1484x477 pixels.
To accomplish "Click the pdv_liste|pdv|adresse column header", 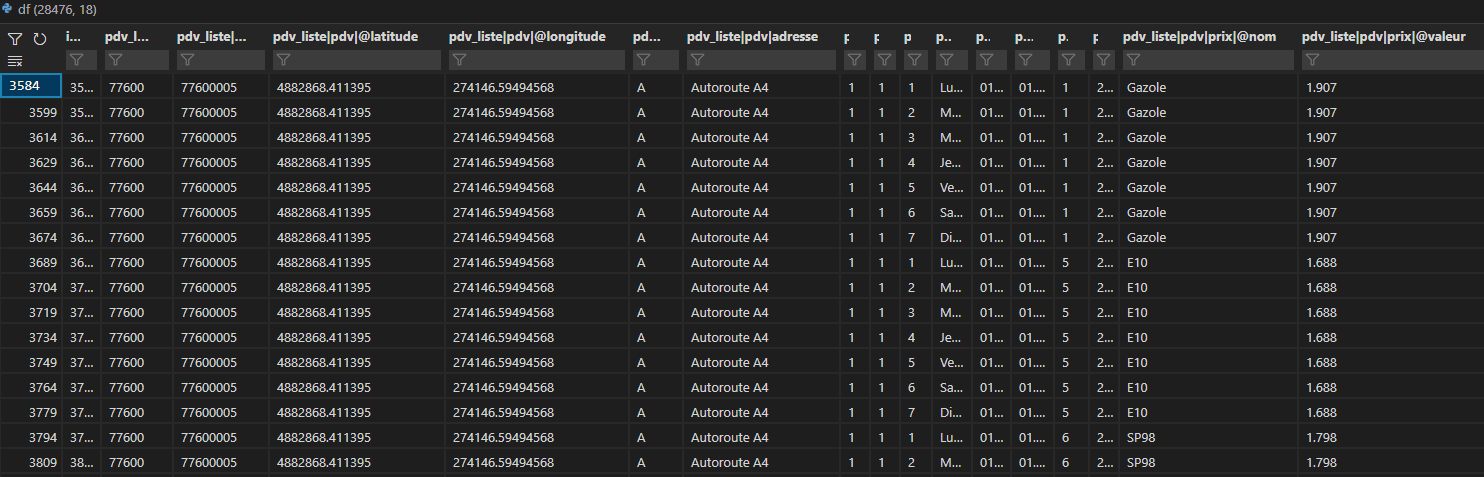I will point(752,37).
